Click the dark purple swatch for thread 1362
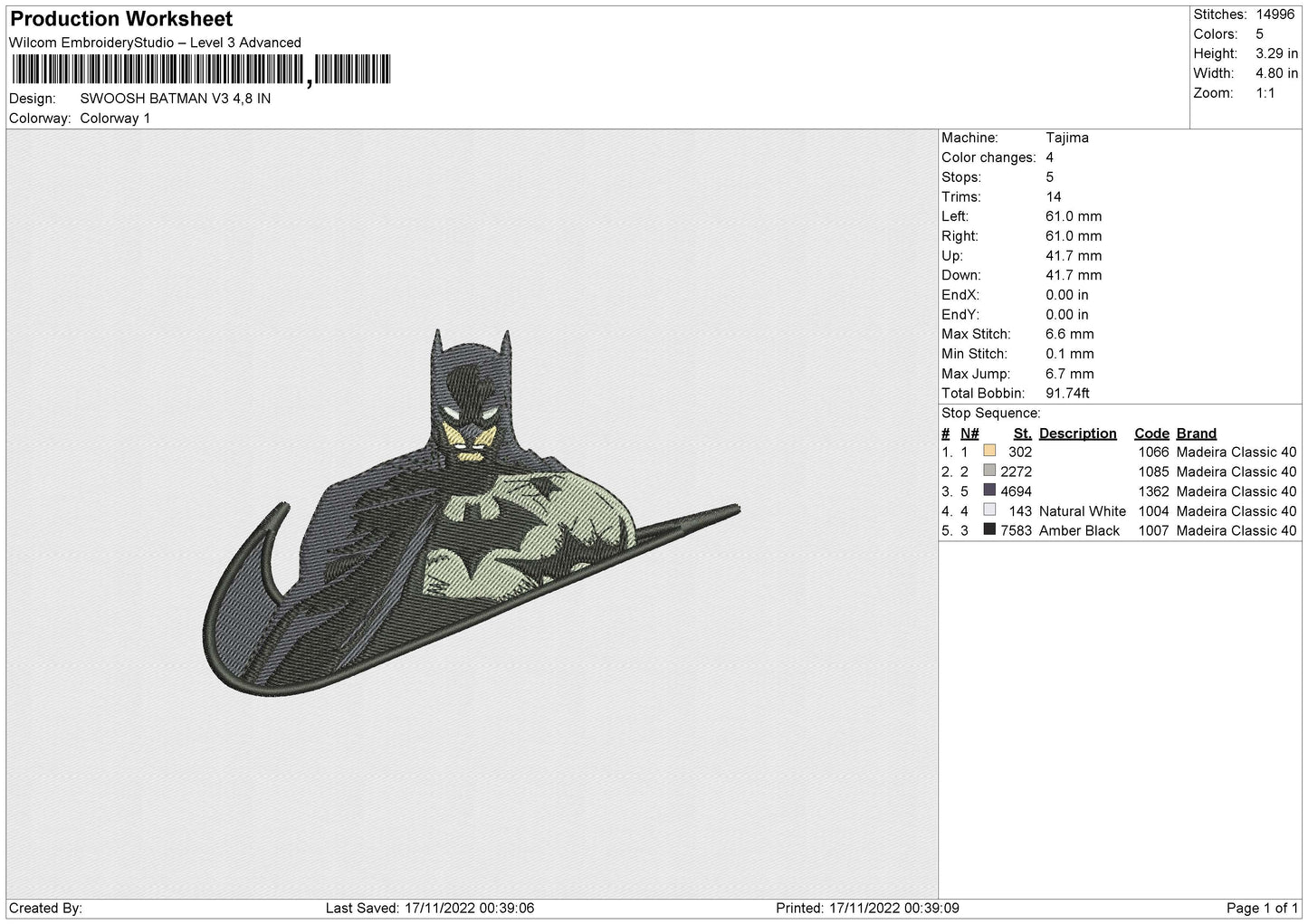Viewport: 1308px width, 924px height. tap(989, 491)
